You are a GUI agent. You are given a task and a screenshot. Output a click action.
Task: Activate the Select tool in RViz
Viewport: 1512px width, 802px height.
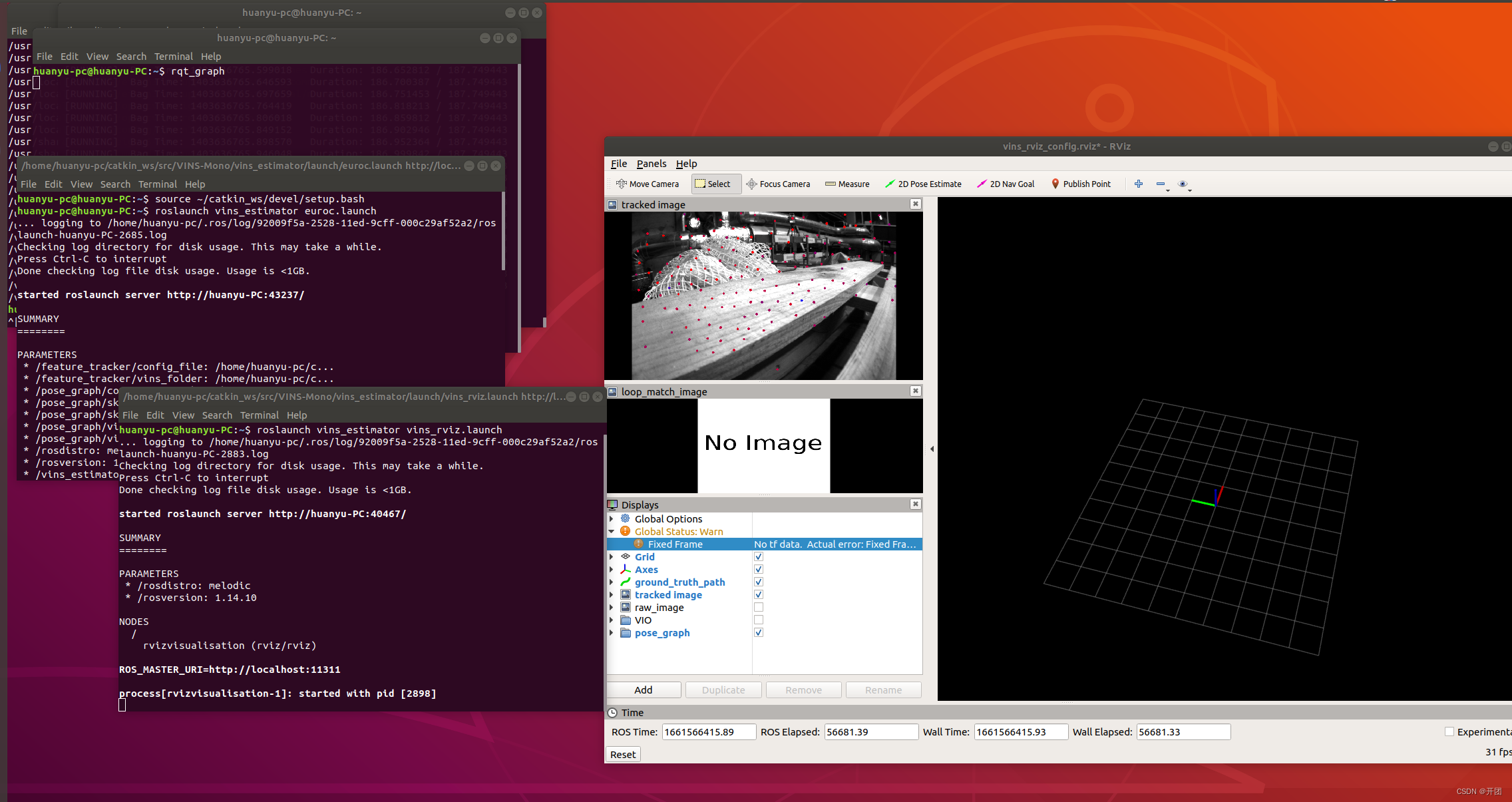tap(714, 184)
